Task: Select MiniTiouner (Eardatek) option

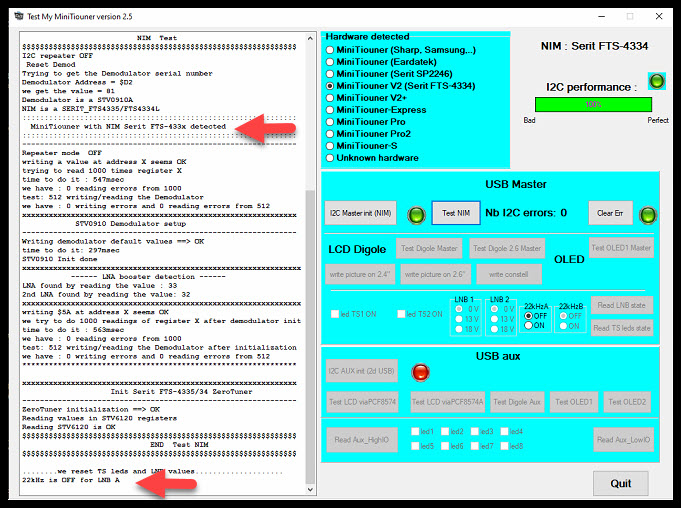Action: click(x=330, y=62)
